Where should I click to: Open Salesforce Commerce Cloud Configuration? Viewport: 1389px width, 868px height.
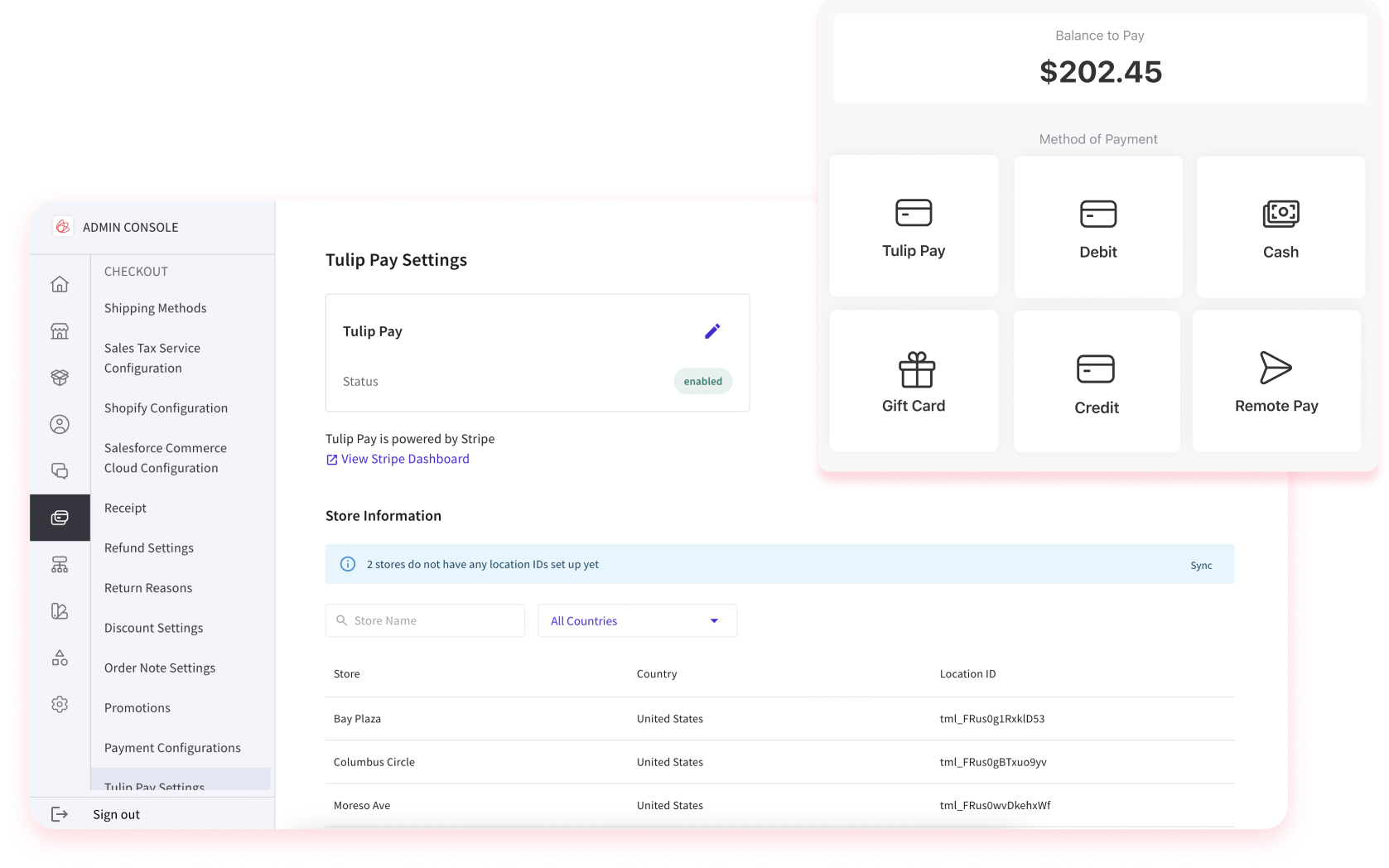166,458
